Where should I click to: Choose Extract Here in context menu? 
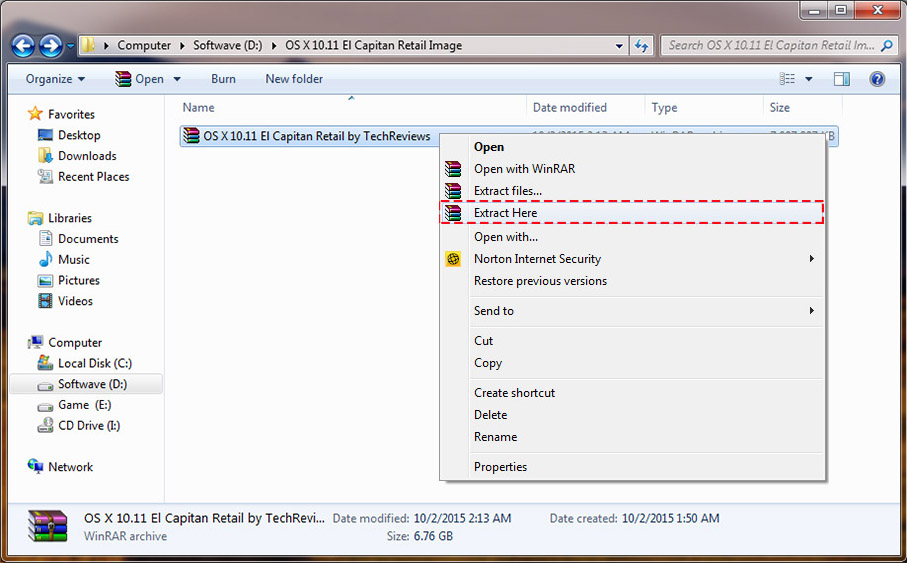pyautogui.click(x=632, y=212)
